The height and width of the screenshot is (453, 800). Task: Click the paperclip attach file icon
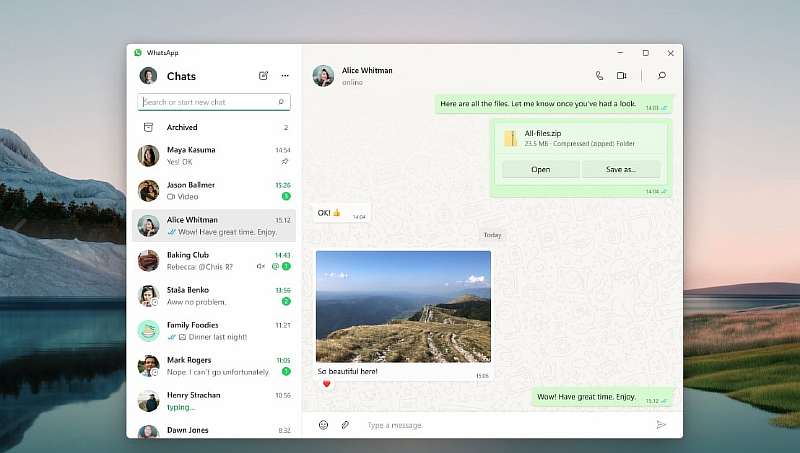point(345,425)
